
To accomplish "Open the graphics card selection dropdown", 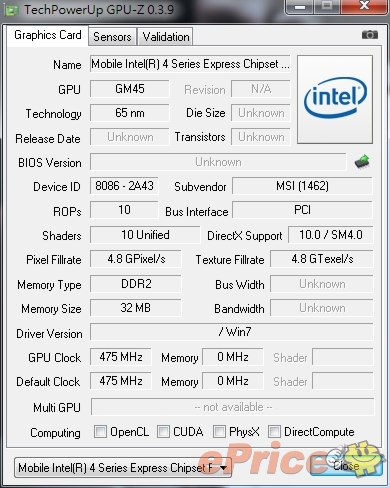I will pos(123,468).
